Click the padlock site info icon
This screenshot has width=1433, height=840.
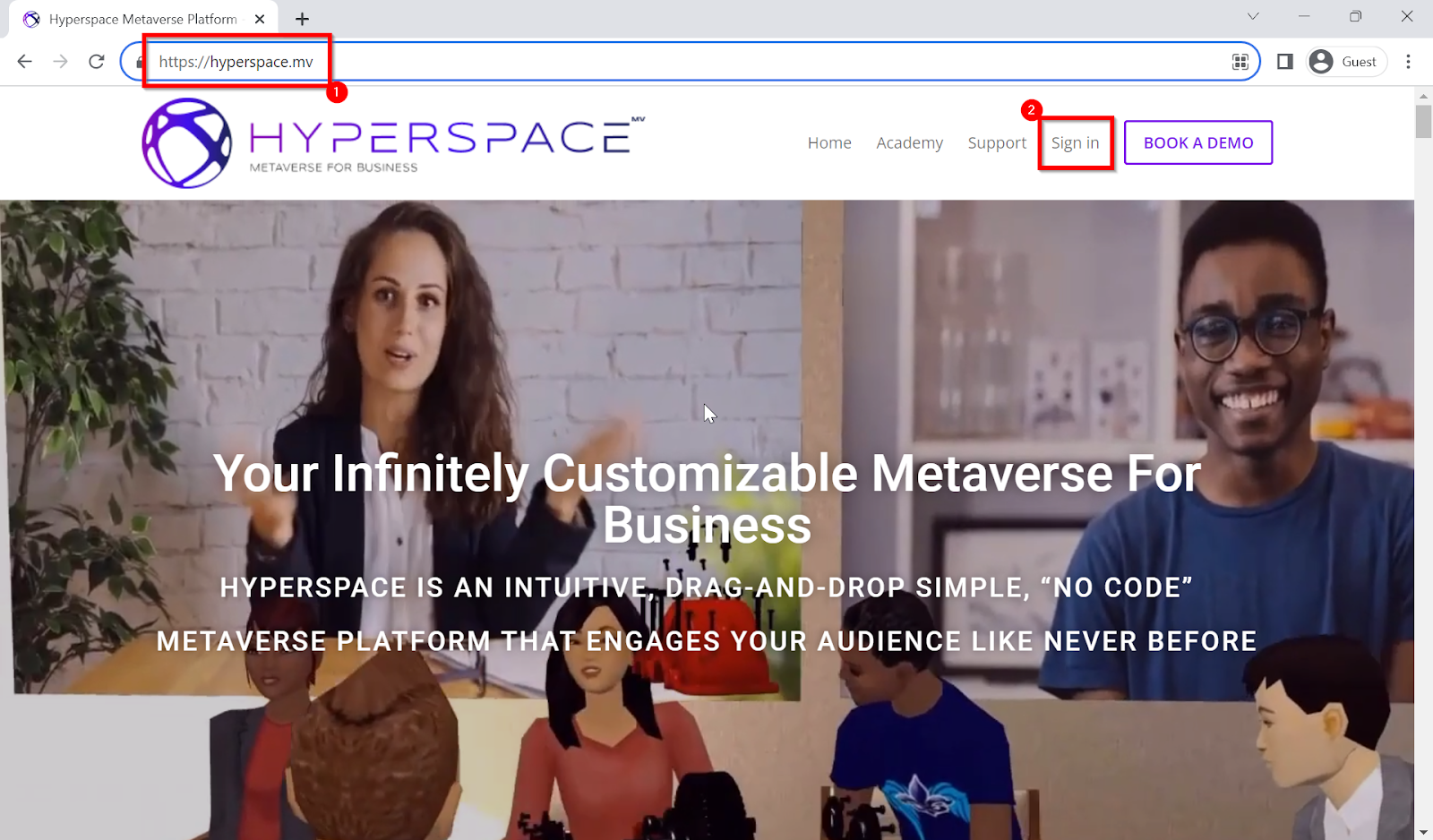pyautogui.click(x=140, y=62)
